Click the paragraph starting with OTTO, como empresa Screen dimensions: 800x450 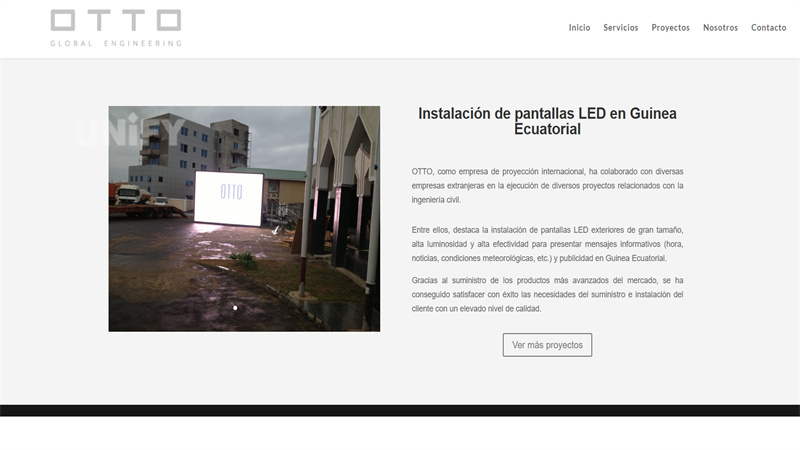click(x=547, y=186)
